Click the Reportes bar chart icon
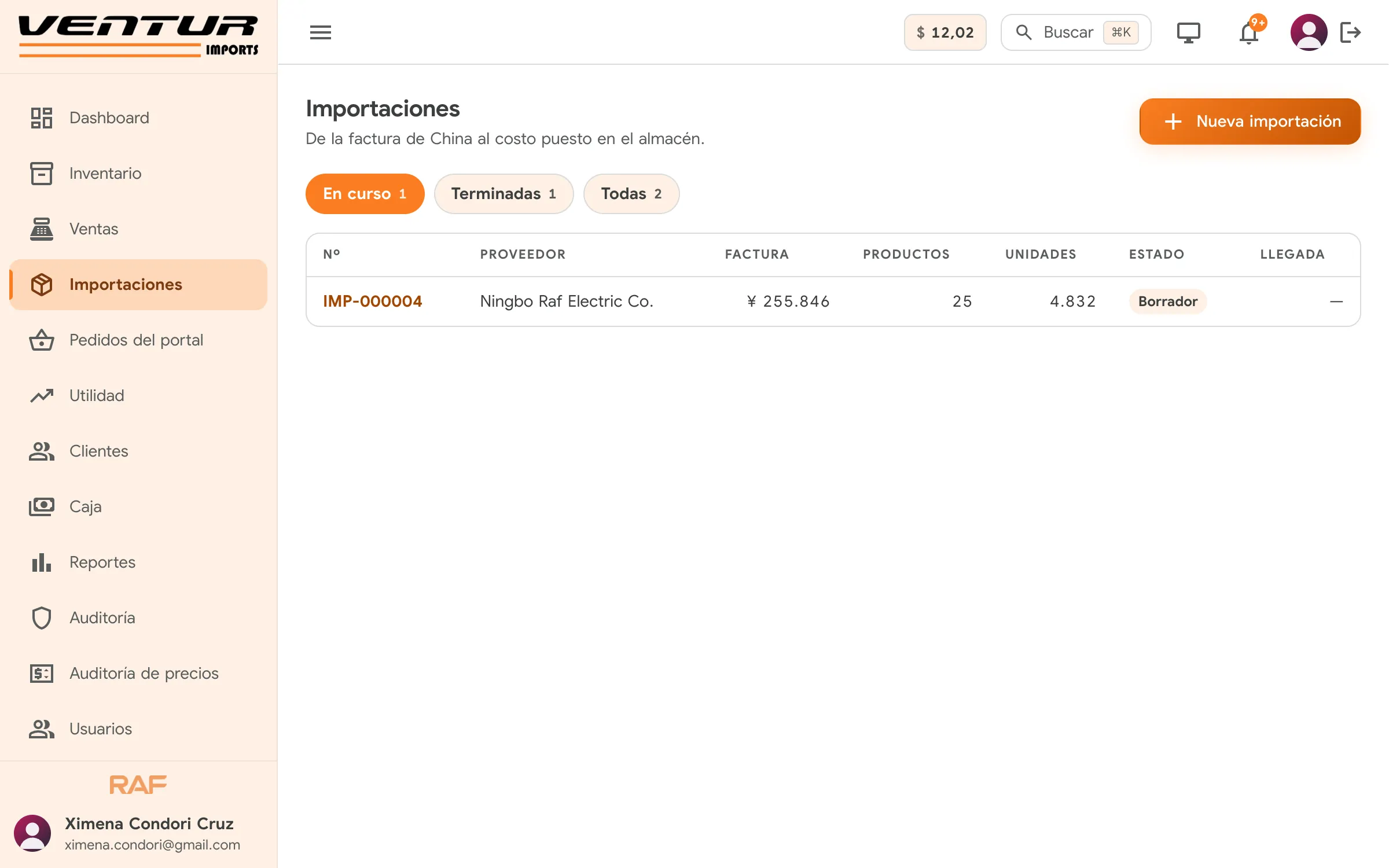1389x868 pixels. [x=42, y=562]
